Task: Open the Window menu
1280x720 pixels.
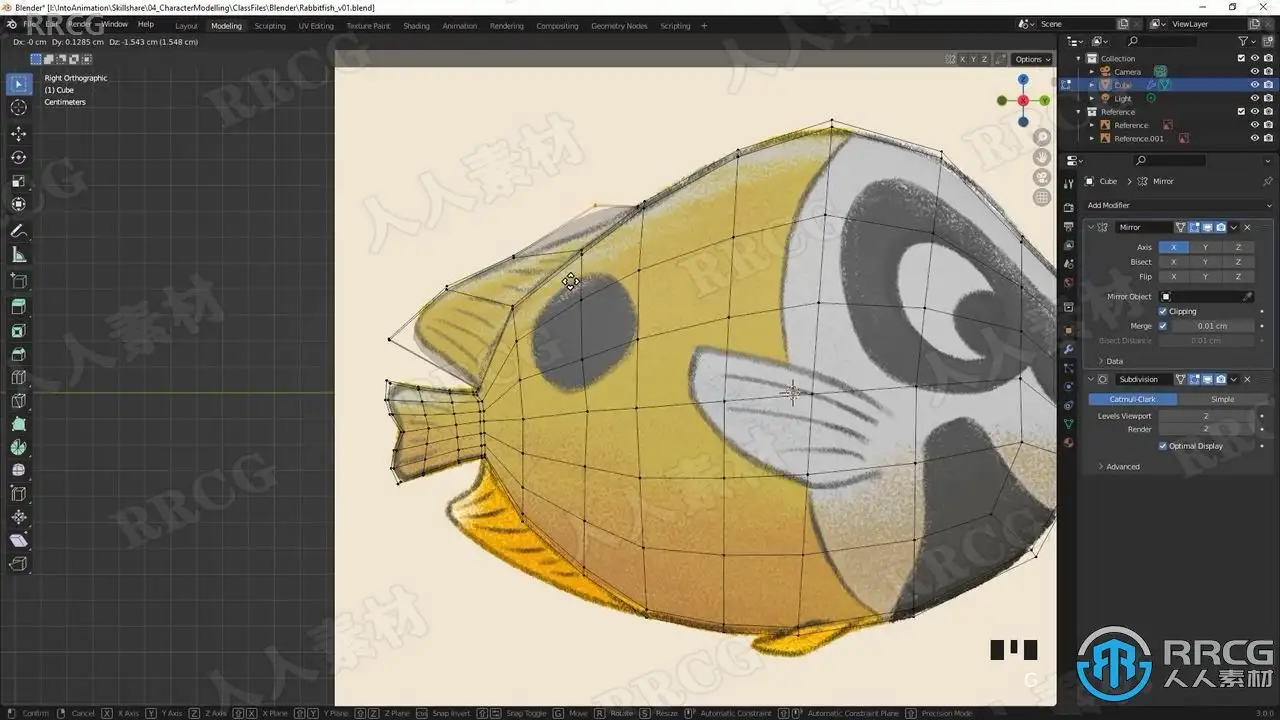Action: 115,24
